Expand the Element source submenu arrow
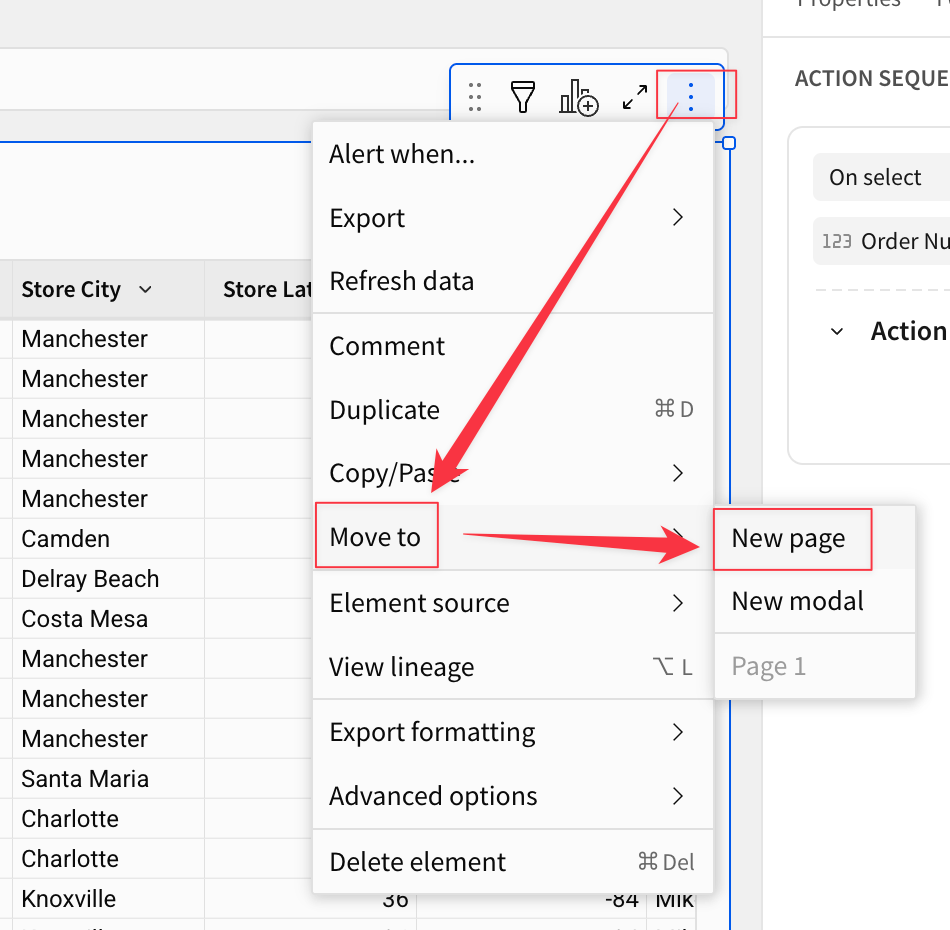The width and height of the screenshot is (950, 930). tap(678, 603)
